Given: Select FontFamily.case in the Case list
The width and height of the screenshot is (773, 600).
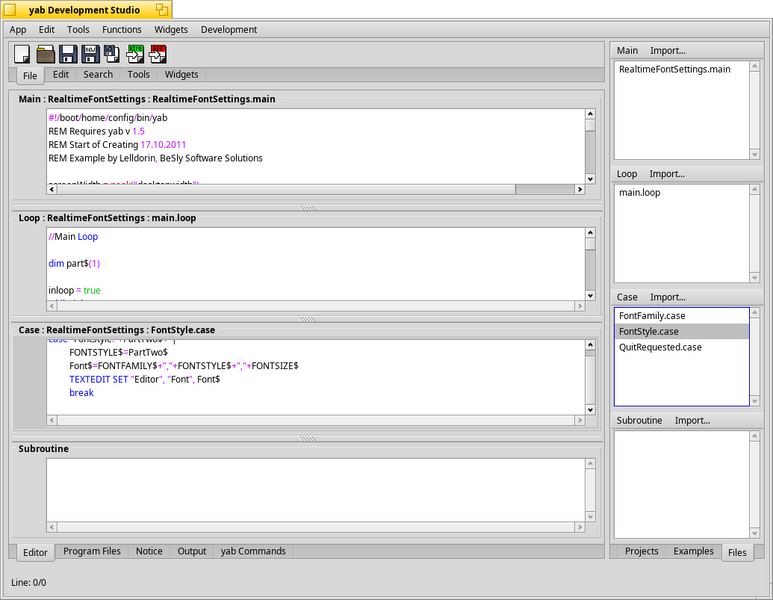Looking at the screenshot, I should [x=682, y=316].
